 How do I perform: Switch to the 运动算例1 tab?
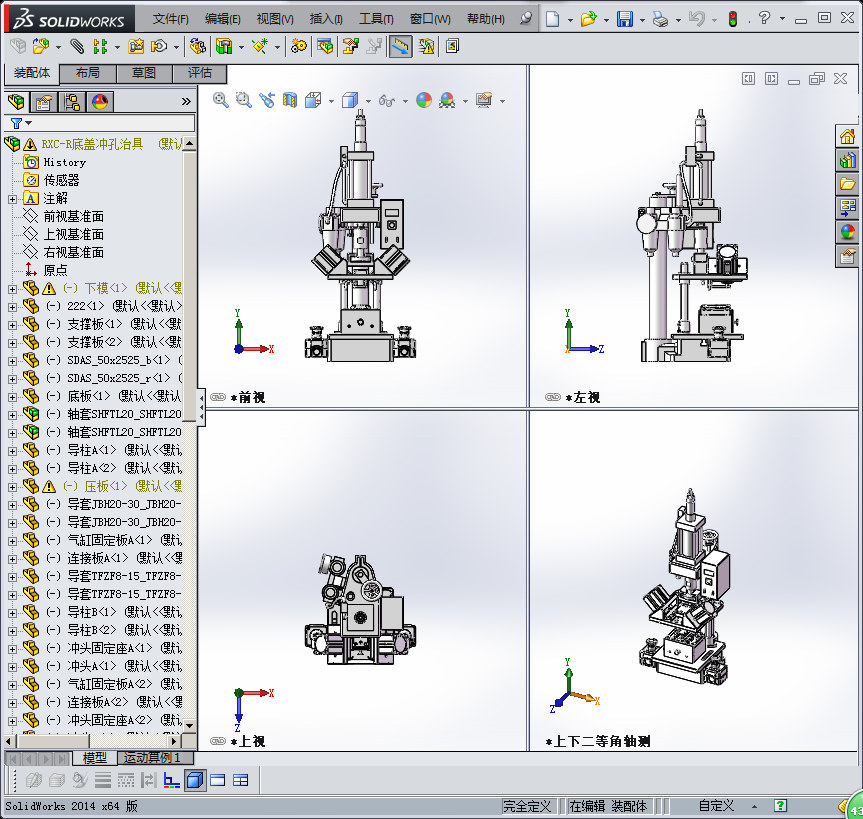(154, 759)
